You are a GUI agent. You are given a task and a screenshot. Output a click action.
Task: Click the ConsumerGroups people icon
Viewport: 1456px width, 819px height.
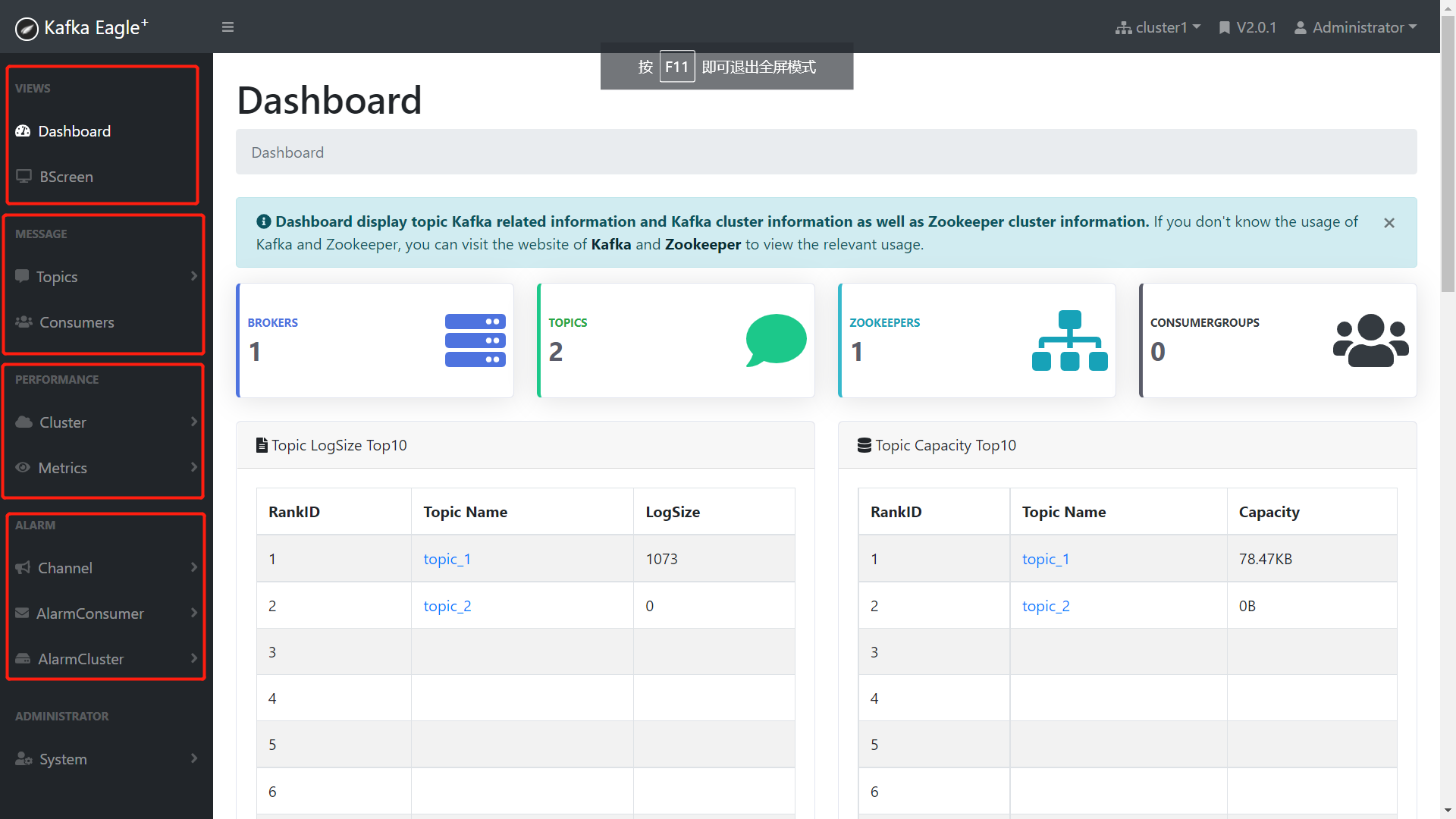[x=1370, y=340]
